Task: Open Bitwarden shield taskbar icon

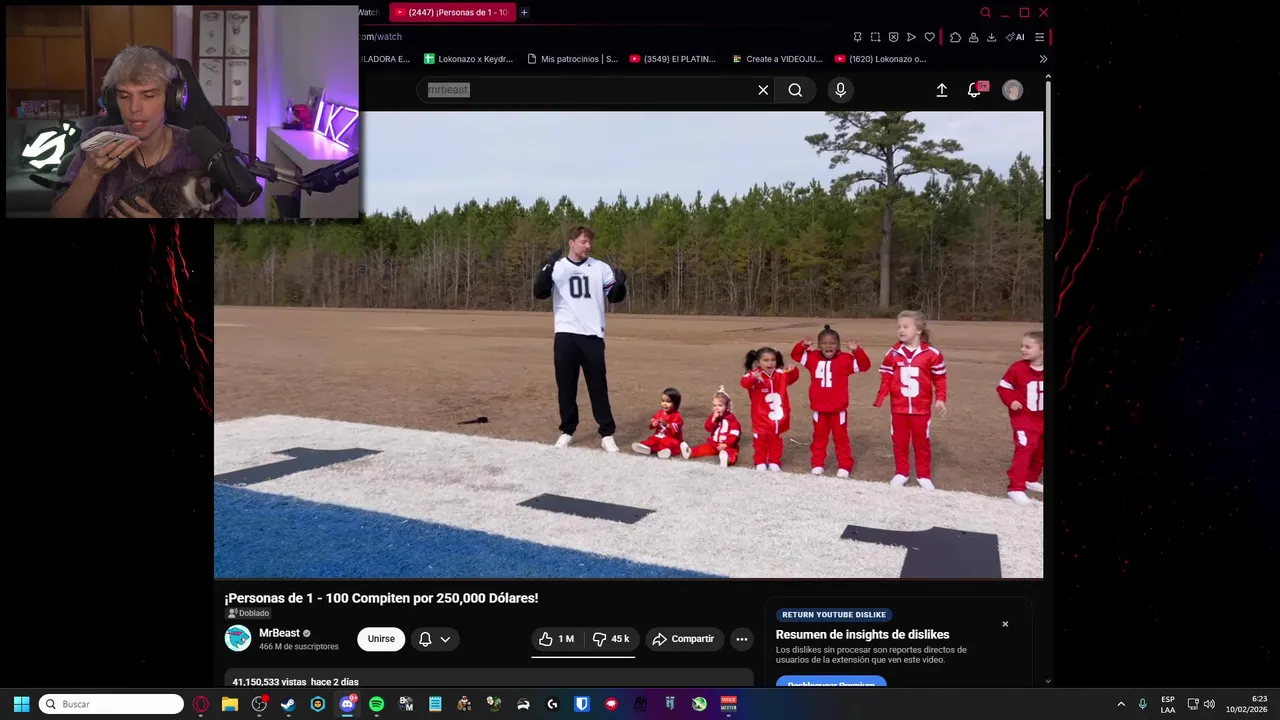Action: point(581,704)
